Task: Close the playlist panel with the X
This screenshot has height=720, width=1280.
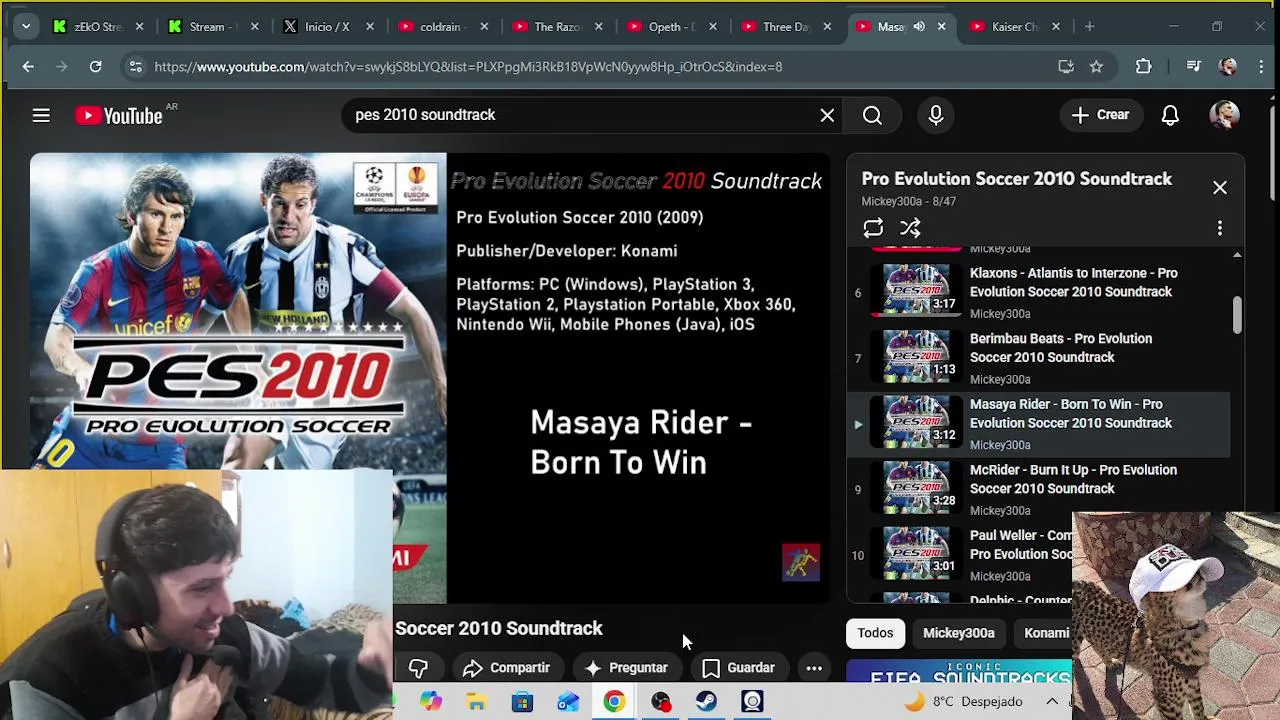Action: click(1220, 188)
